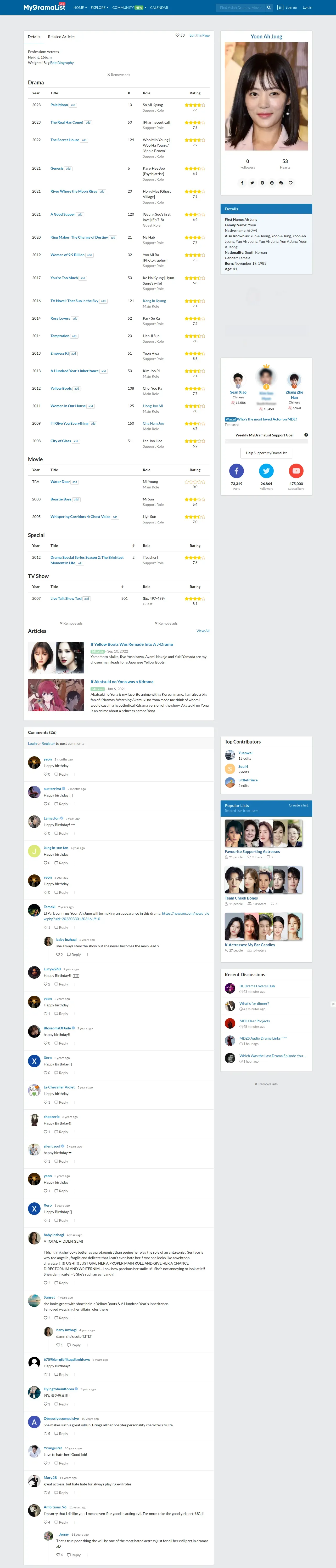Click the search magnifier icon in header

269,8
